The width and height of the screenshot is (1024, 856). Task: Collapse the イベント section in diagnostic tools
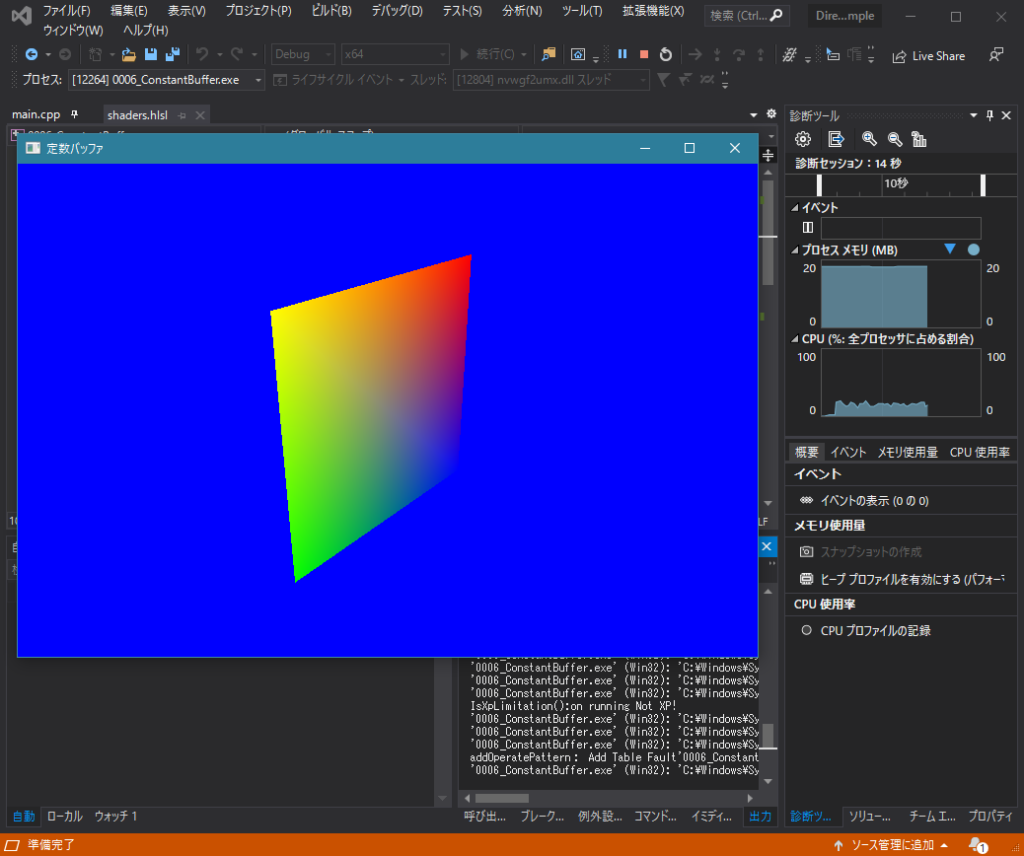point(795,207)
